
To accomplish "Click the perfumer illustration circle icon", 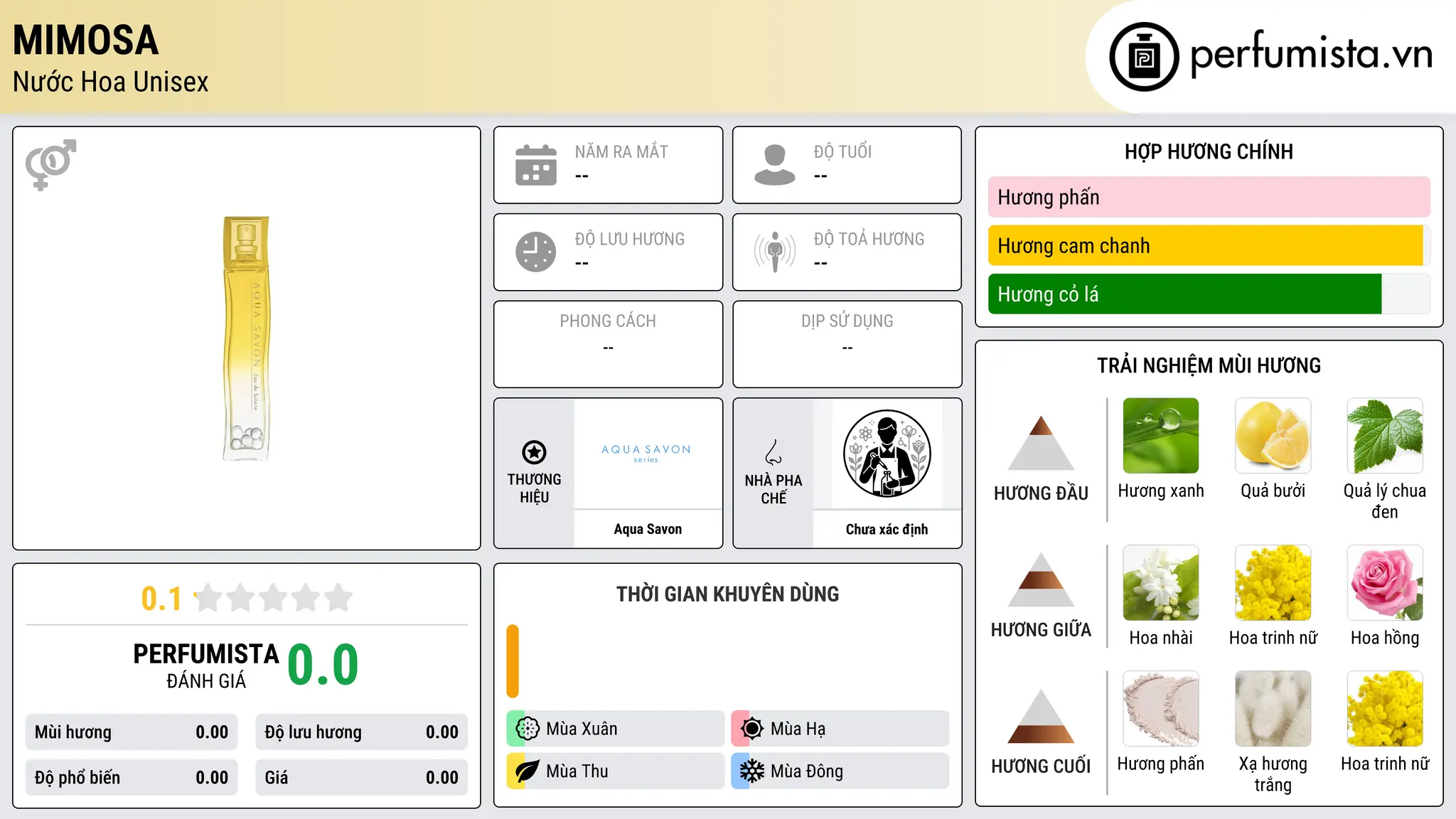I will pos(887,454).
